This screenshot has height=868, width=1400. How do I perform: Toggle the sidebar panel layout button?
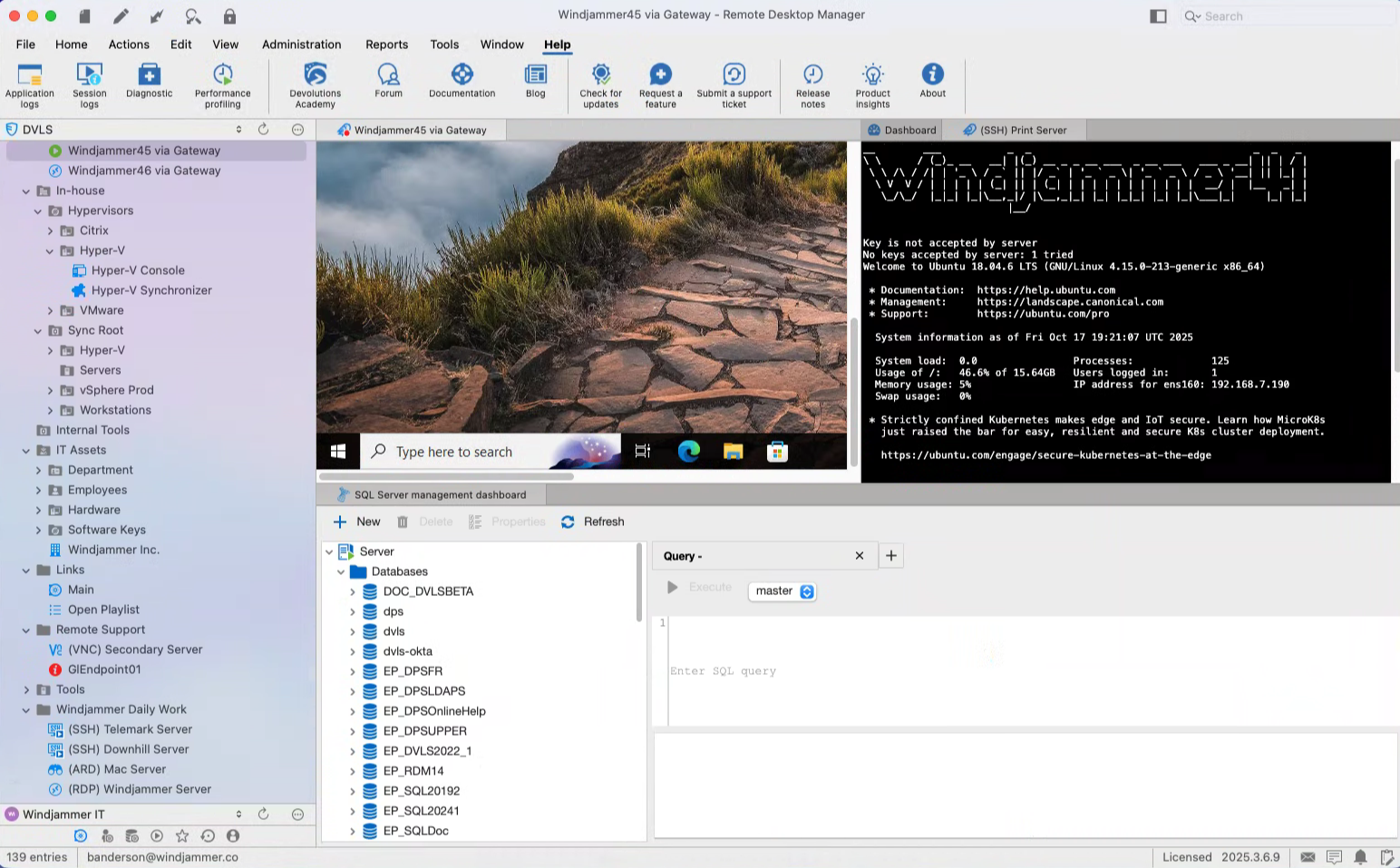click(x=1158, y=16)
